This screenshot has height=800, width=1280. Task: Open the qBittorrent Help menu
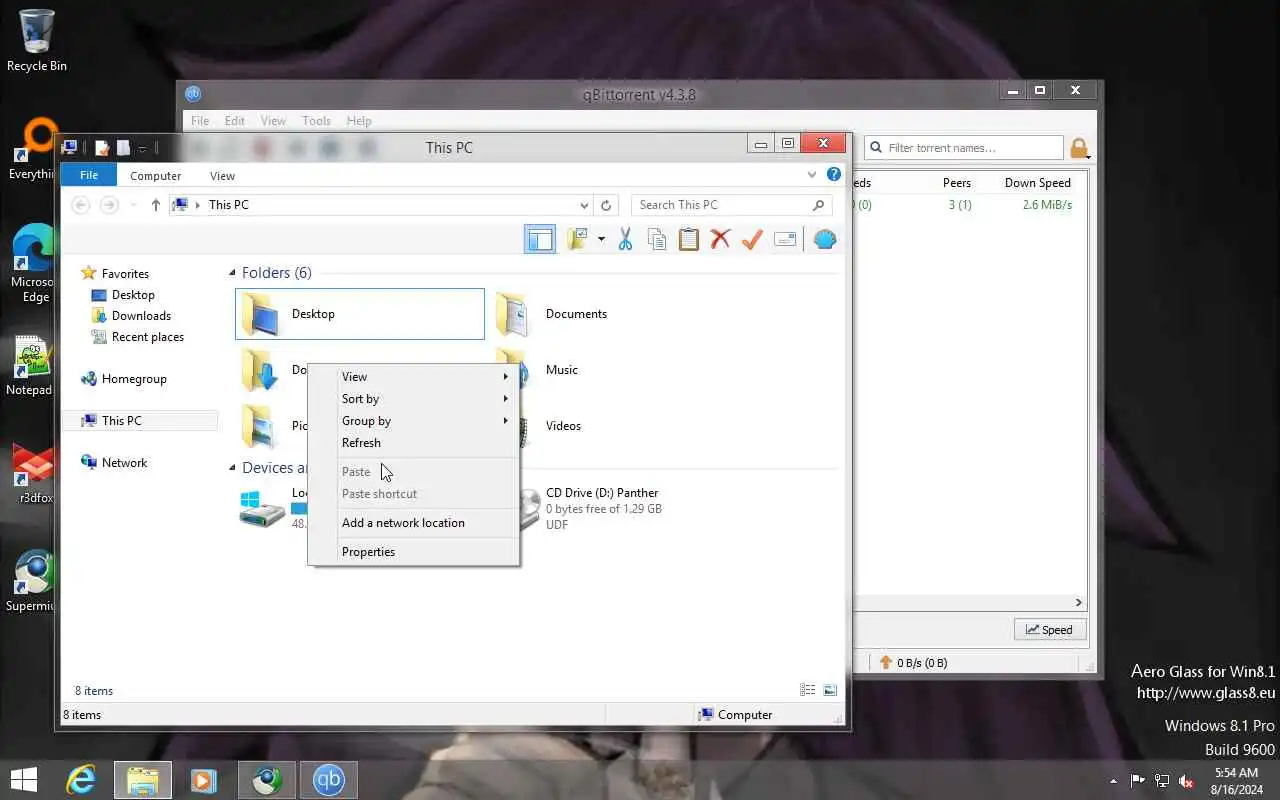click(359, 121)
